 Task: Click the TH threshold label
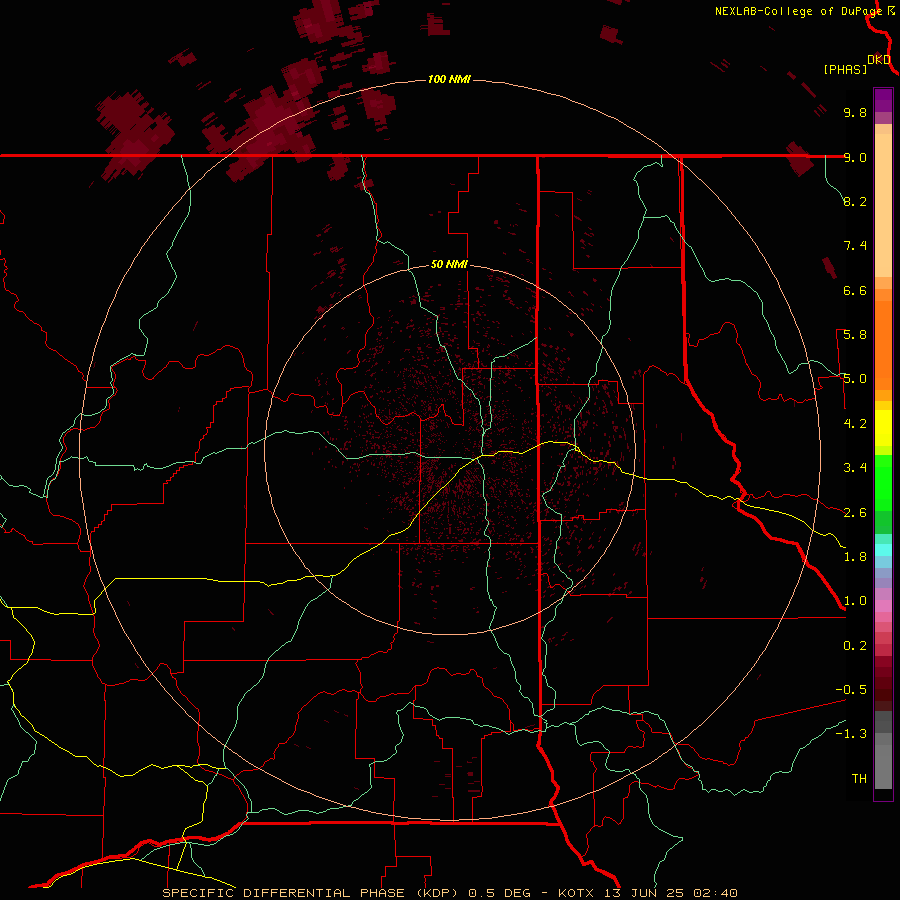pos(859,779)
